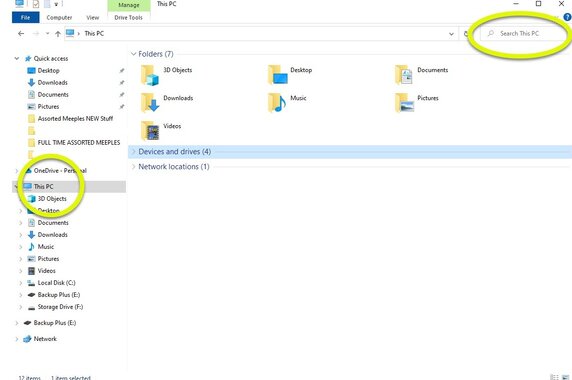This screenshot has height=380, width=572.
Task: Click the New folder quick access toolbar icon
Action: [47, 4]
